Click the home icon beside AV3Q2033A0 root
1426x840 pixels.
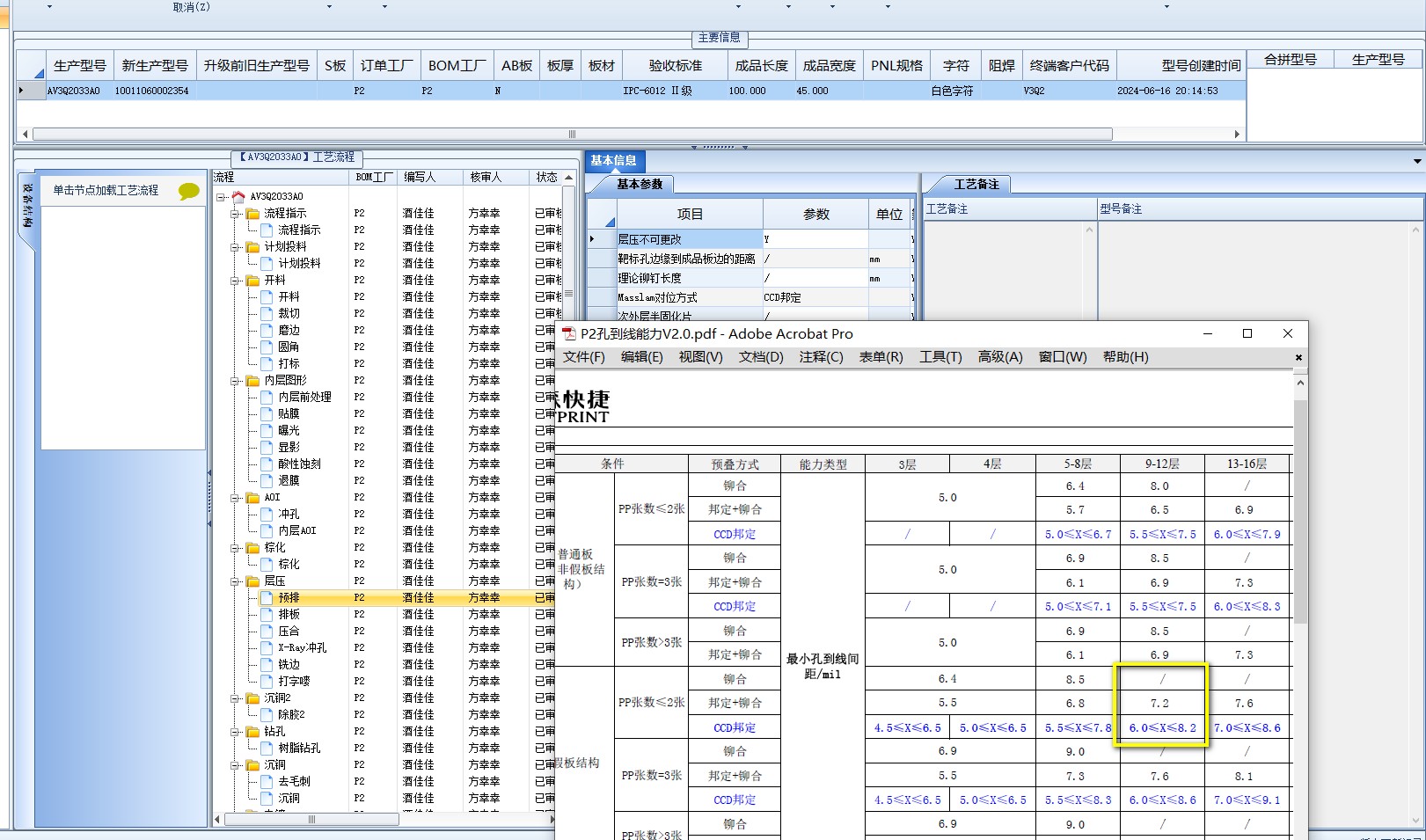[x=238, y=196]
